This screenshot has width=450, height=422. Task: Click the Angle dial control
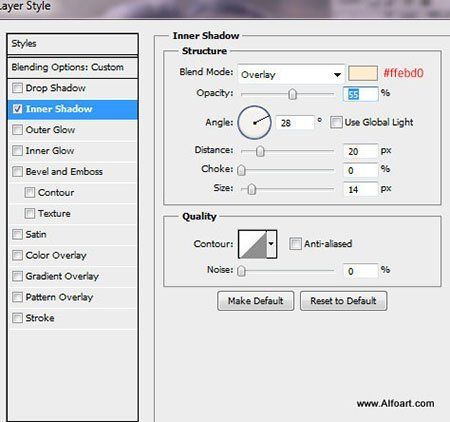tap(254, 122)
